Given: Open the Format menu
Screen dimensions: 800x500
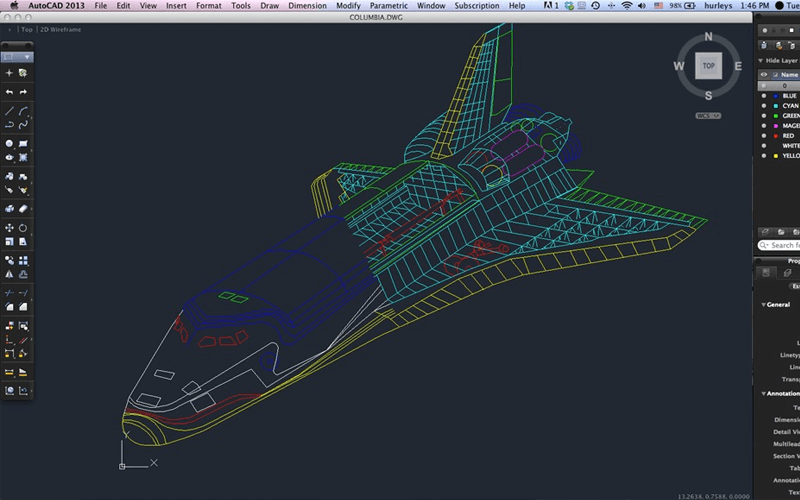Looking at the screenshot, I should (209, 6).
